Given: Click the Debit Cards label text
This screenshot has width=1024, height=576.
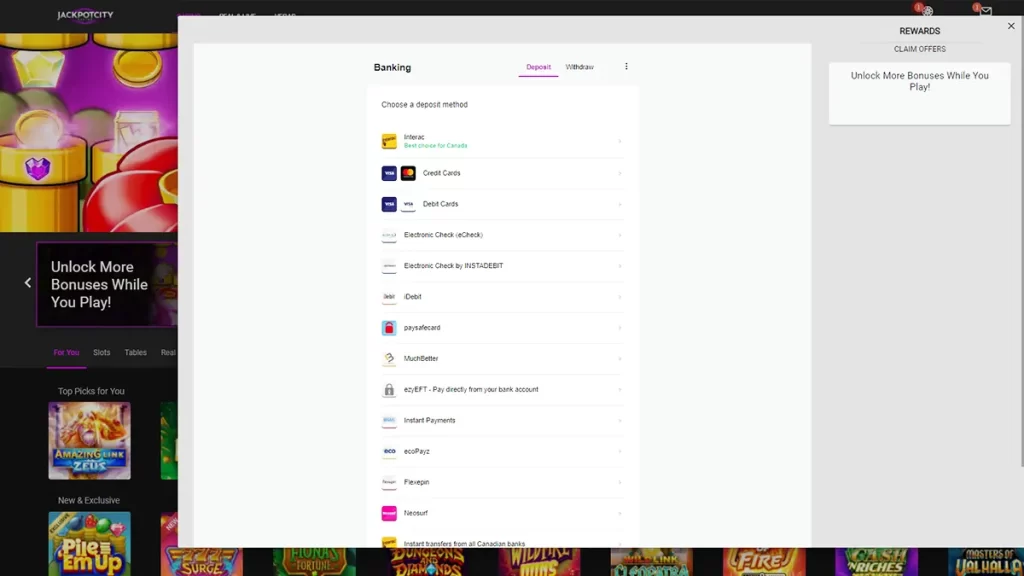Looking at the screenshot, I should 440,204.
